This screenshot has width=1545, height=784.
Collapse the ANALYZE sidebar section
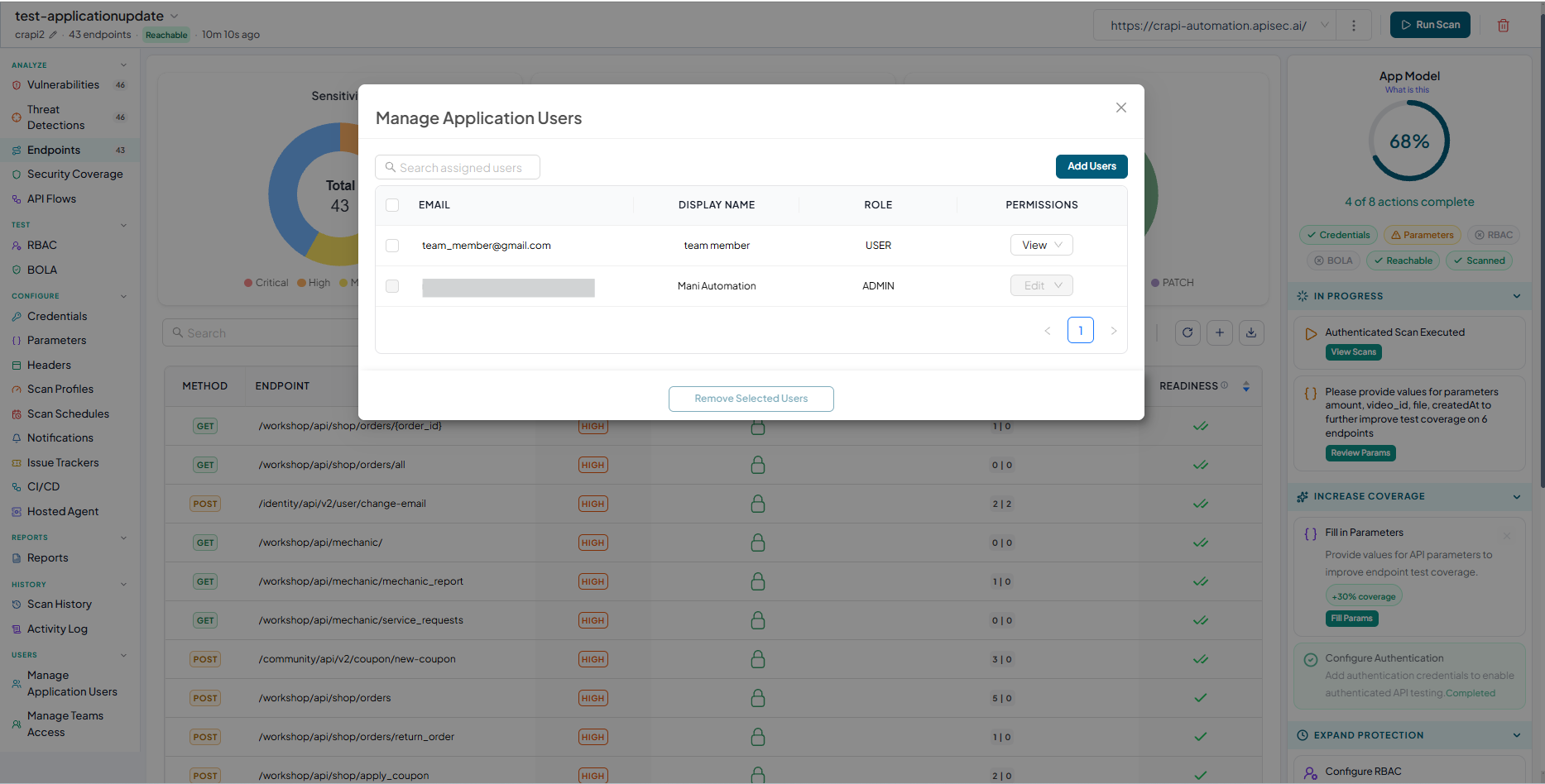(x=124, y=65)
